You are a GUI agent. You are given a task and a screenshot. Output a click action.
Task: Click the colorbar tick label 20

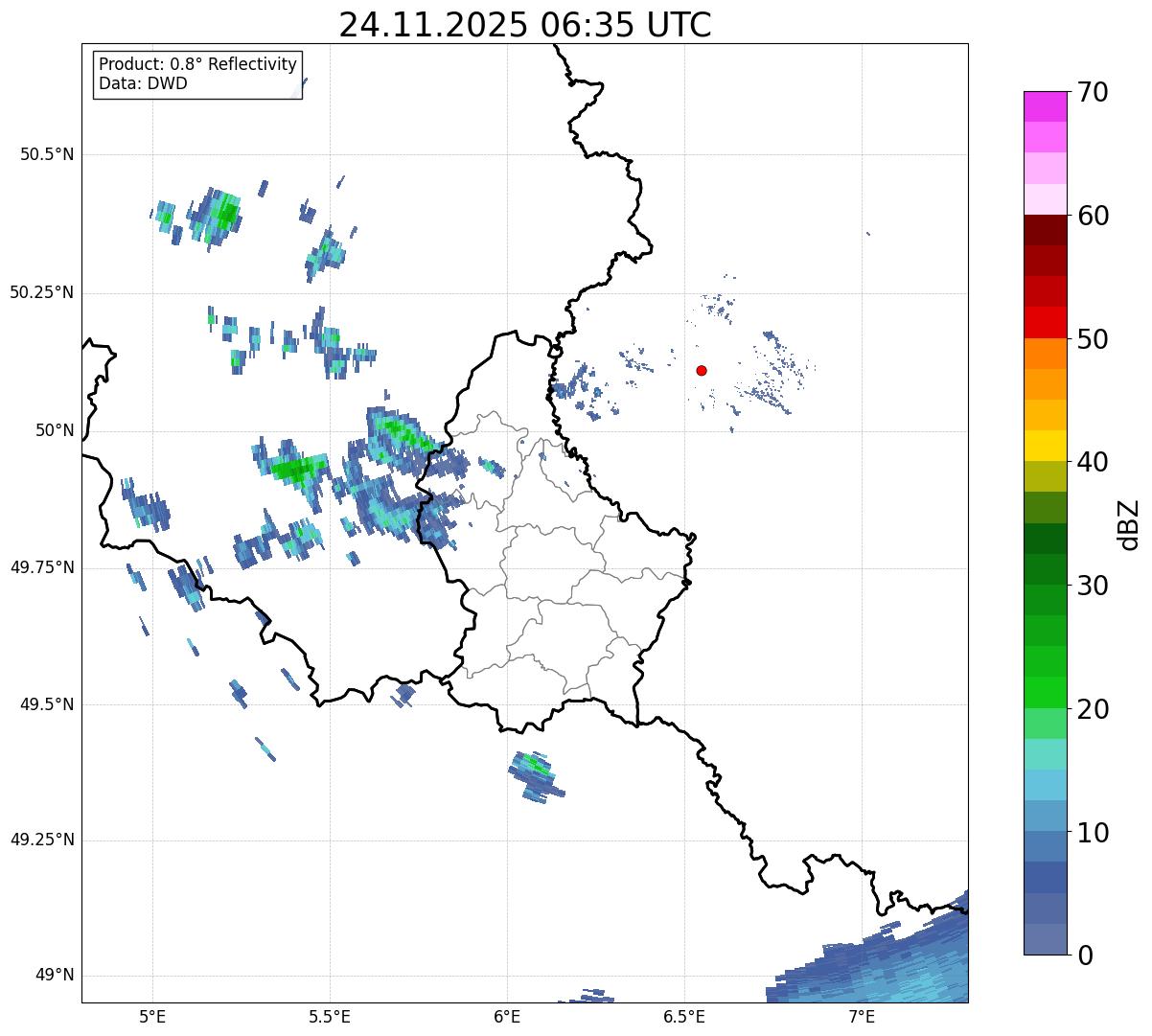(1093, 709)
